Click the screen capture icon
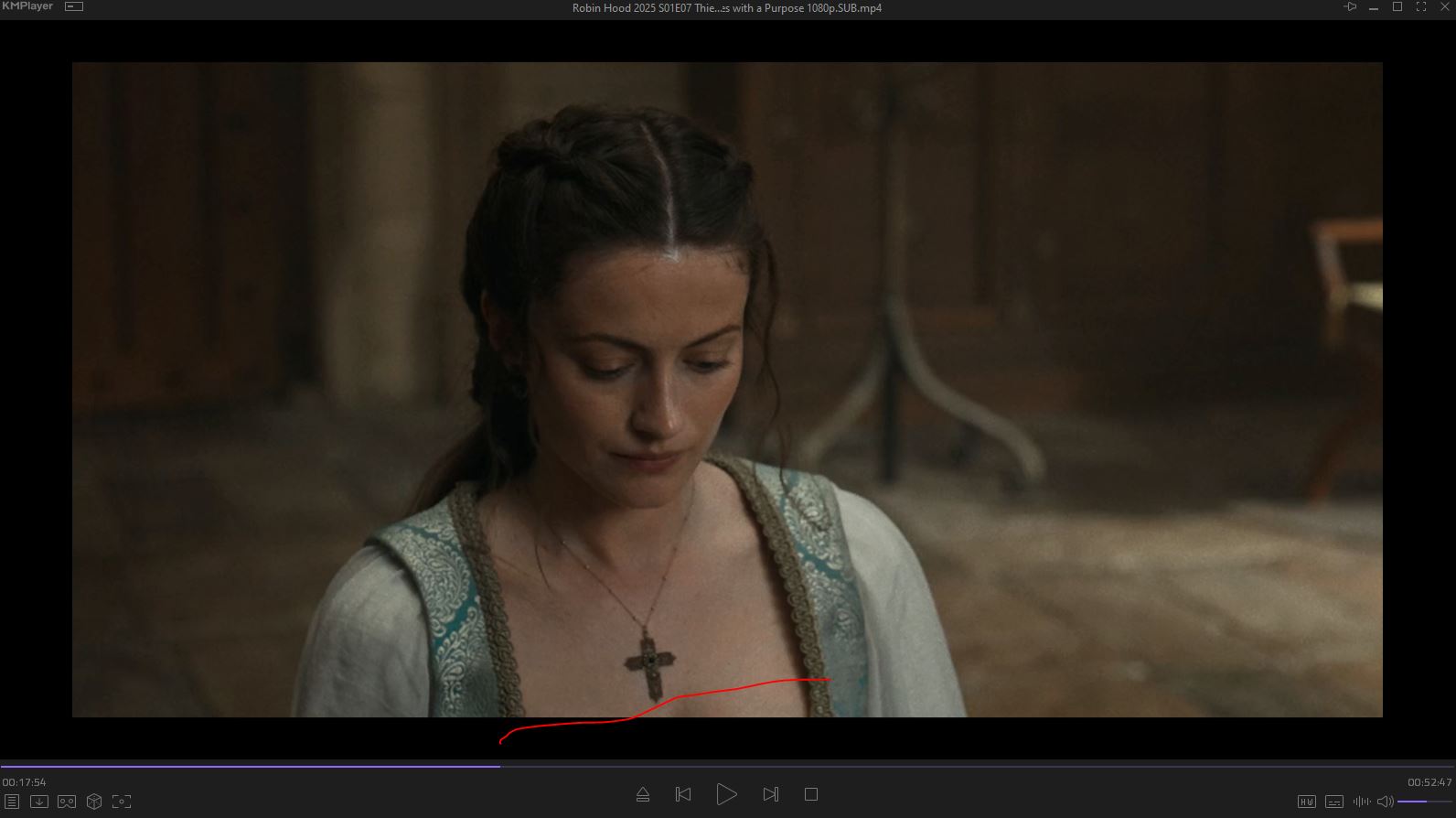This screenshot has height=818, width=1456. coord(122,802)
